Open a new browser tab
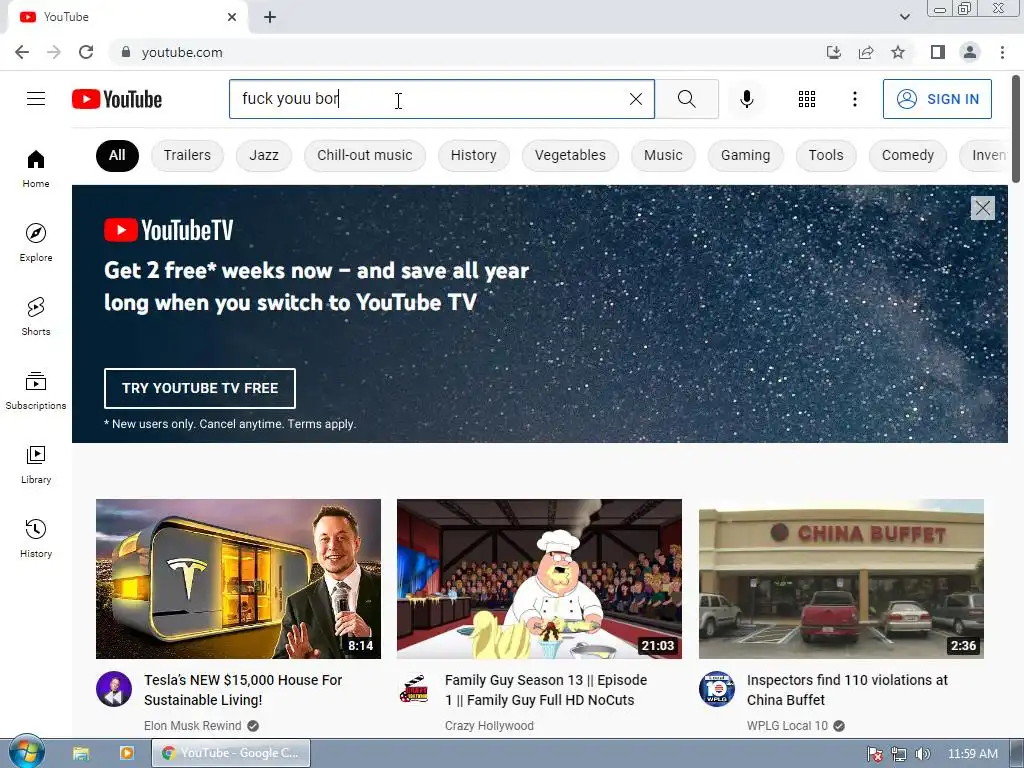 [270, 18]
